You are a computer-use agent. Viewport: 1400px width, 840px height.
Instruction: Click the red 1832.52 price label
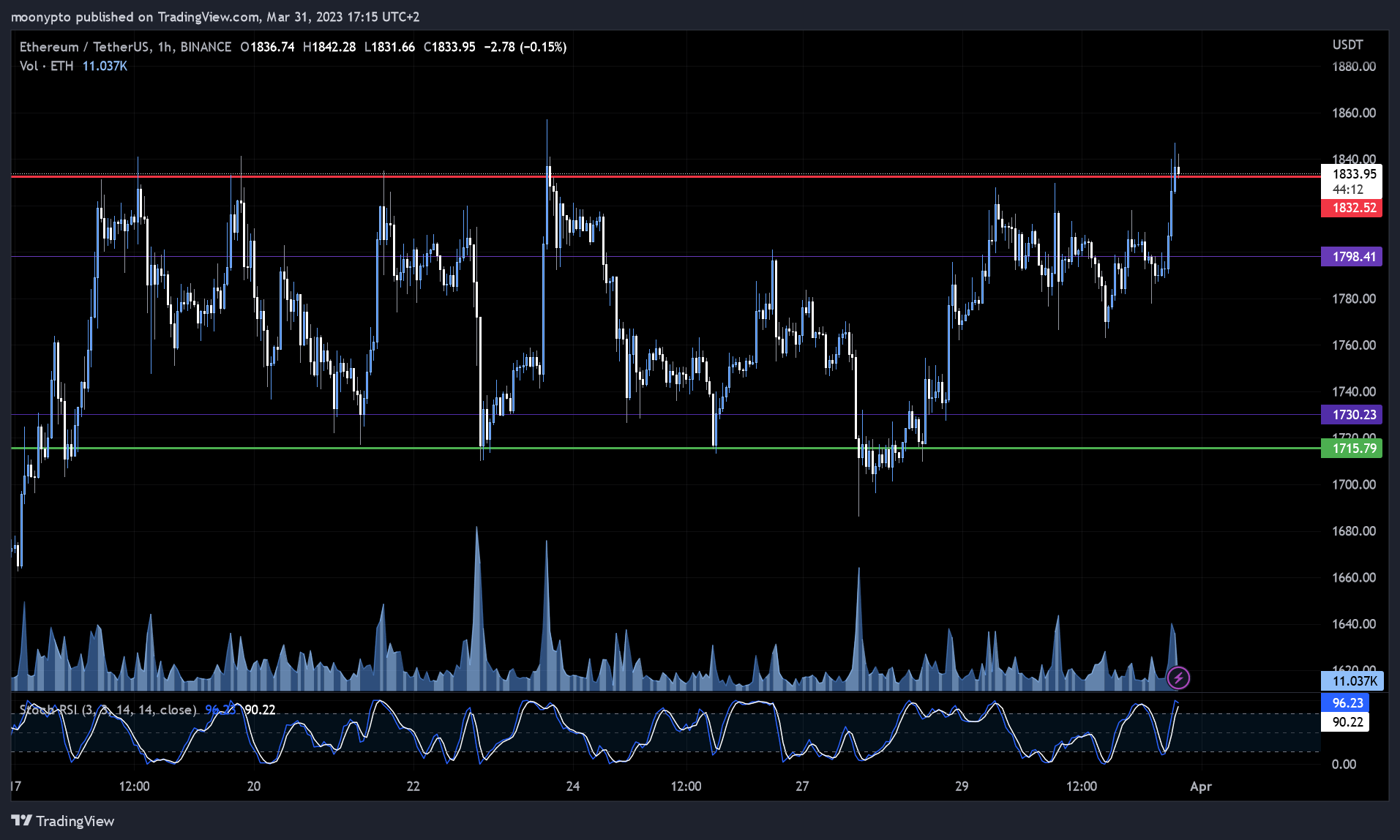click(1352, 208)
